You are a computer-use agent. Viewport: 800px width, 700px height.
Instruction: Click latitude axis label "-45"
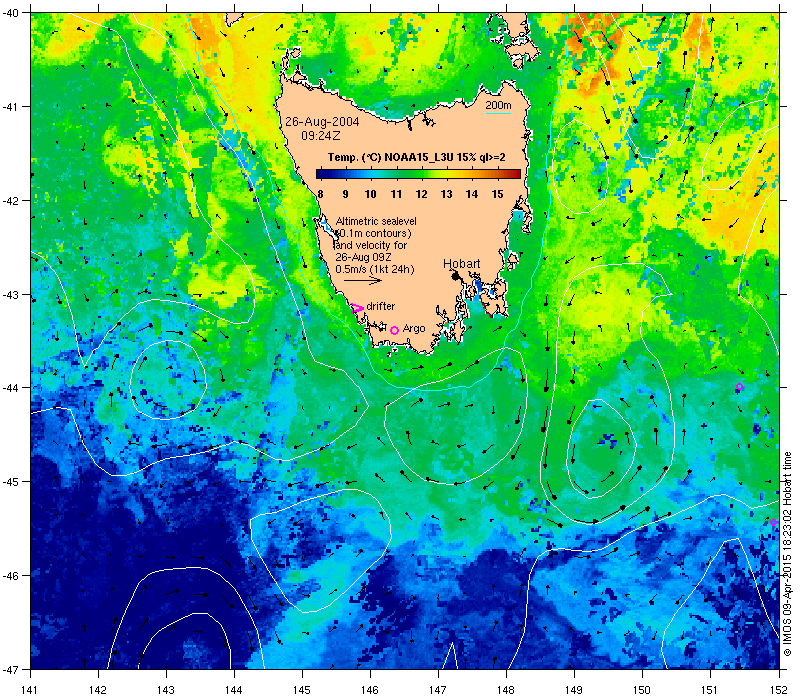(9, 482)
